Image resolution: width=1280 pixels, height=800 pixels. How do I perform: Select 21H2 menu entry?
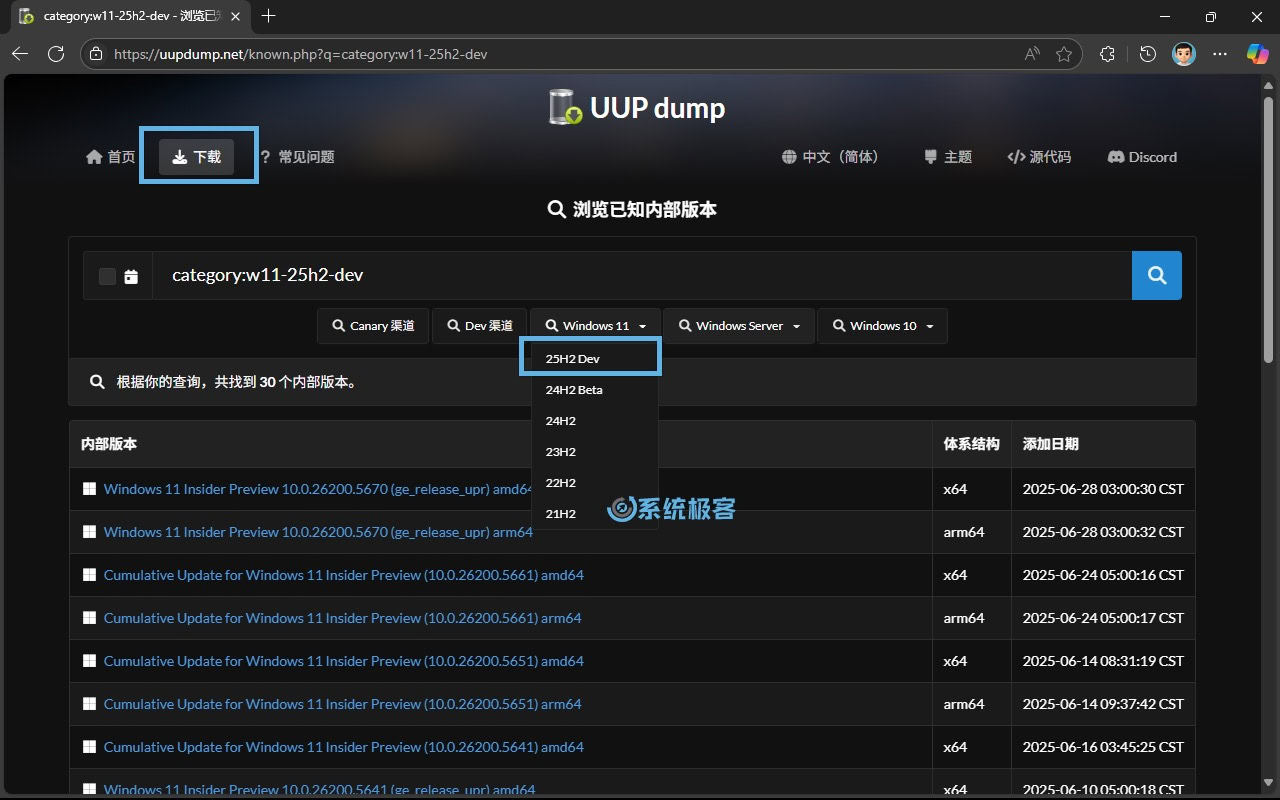coord(594,514)
